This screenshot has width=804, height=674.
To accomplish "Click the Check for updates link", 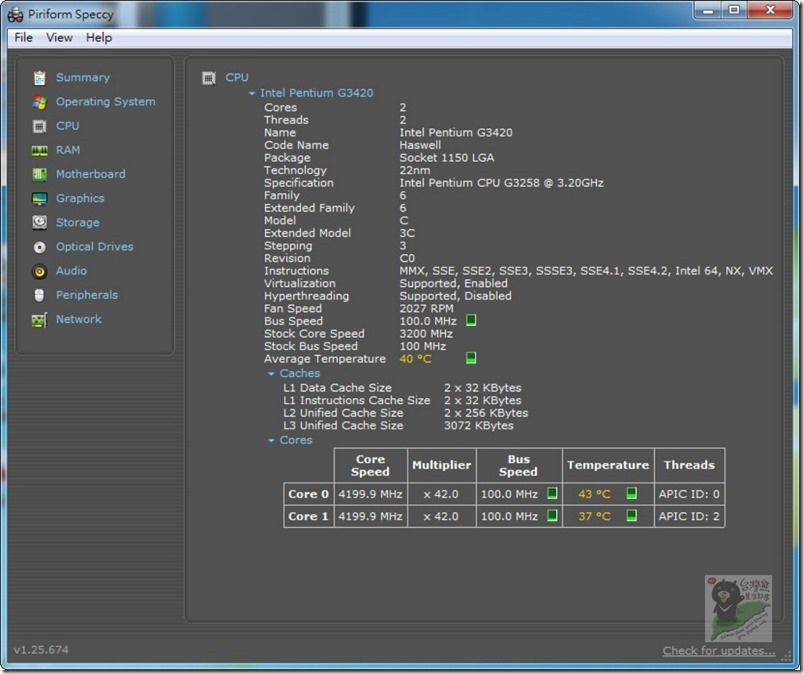I will (718, 651).
